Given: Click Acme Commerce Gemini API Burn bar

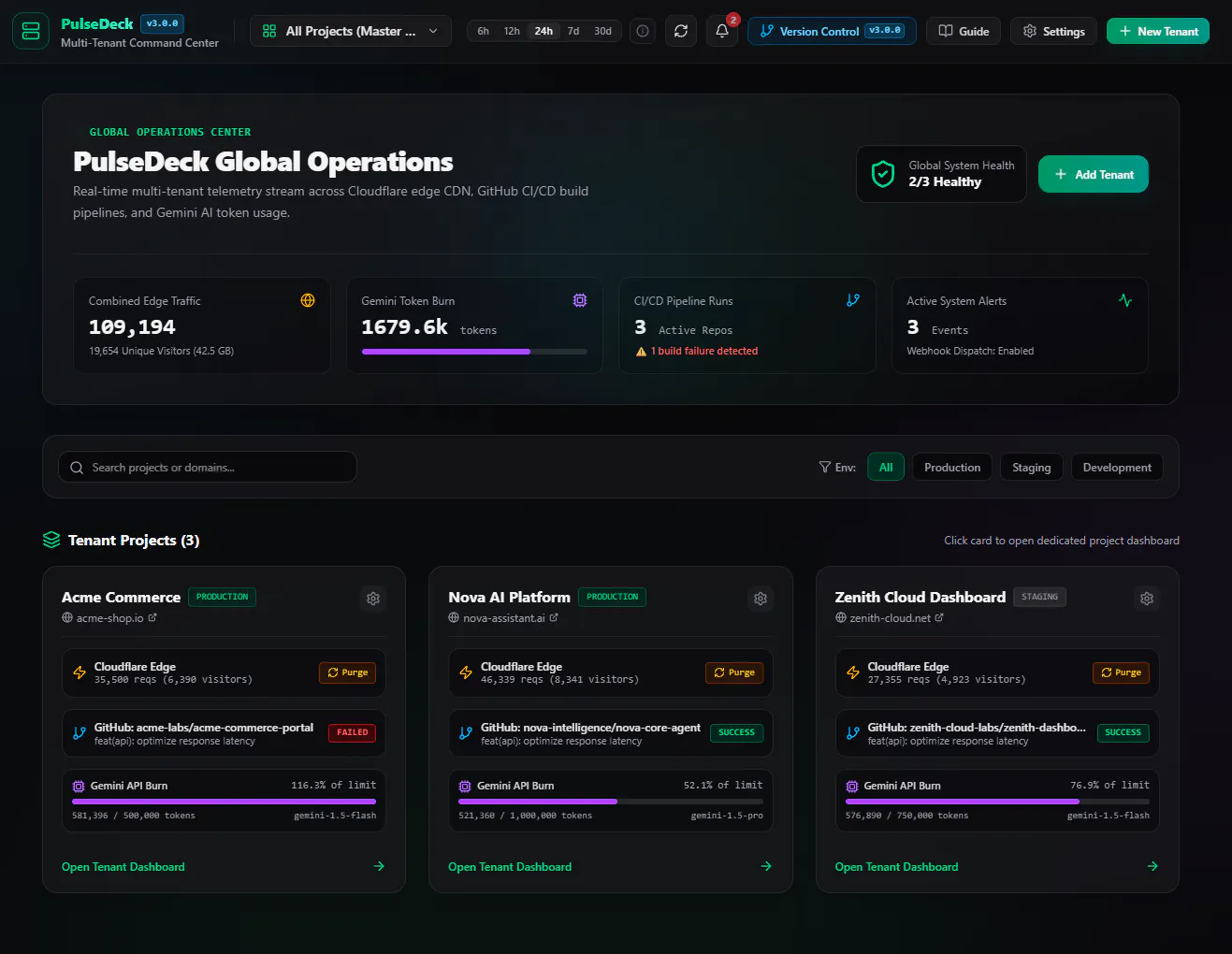Looking at the screenshot, I should [224, 802].
